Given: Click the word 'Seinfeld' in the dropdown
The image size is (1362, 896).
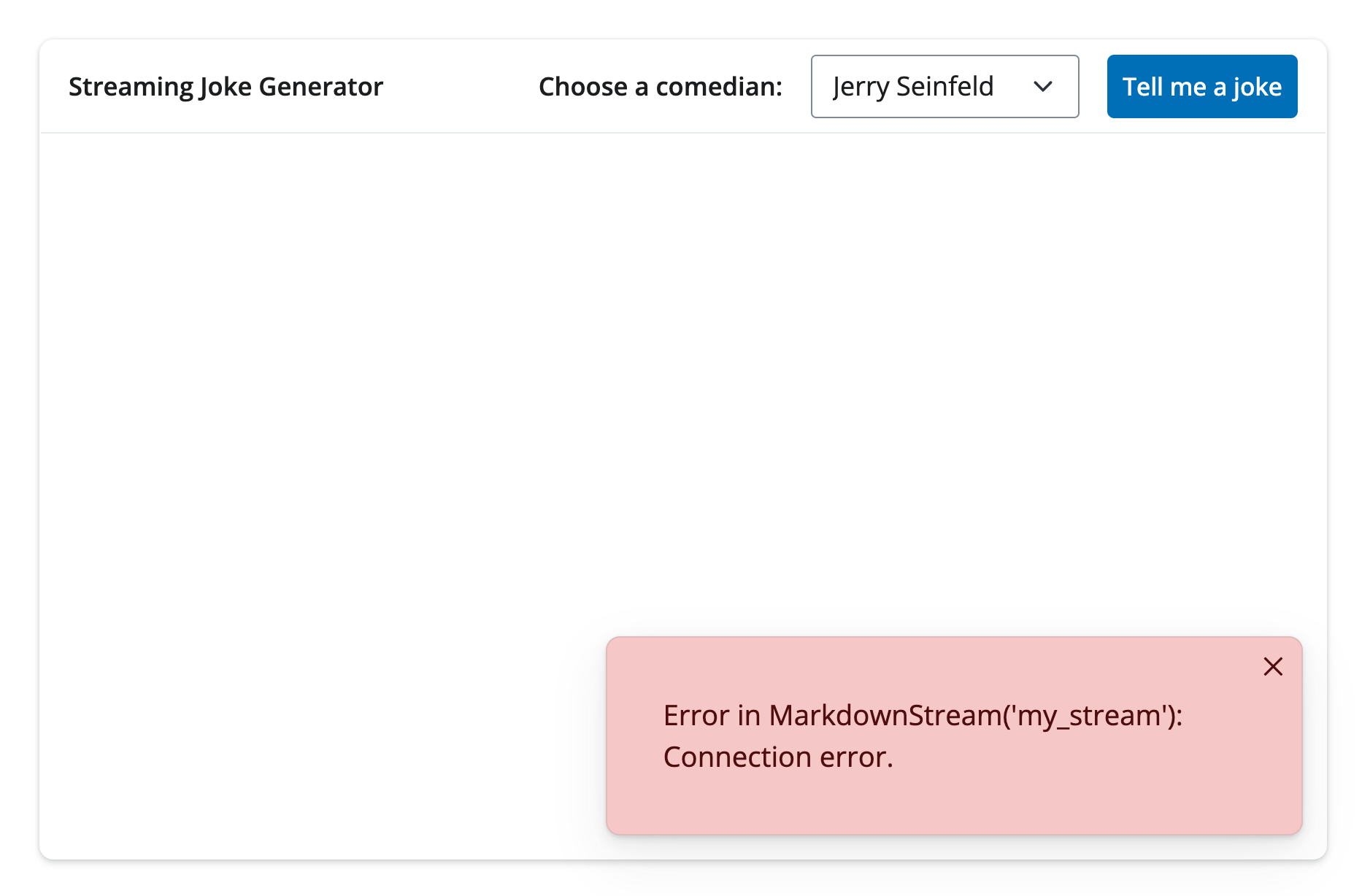Looking at the screenshot, I should point(944,87).
